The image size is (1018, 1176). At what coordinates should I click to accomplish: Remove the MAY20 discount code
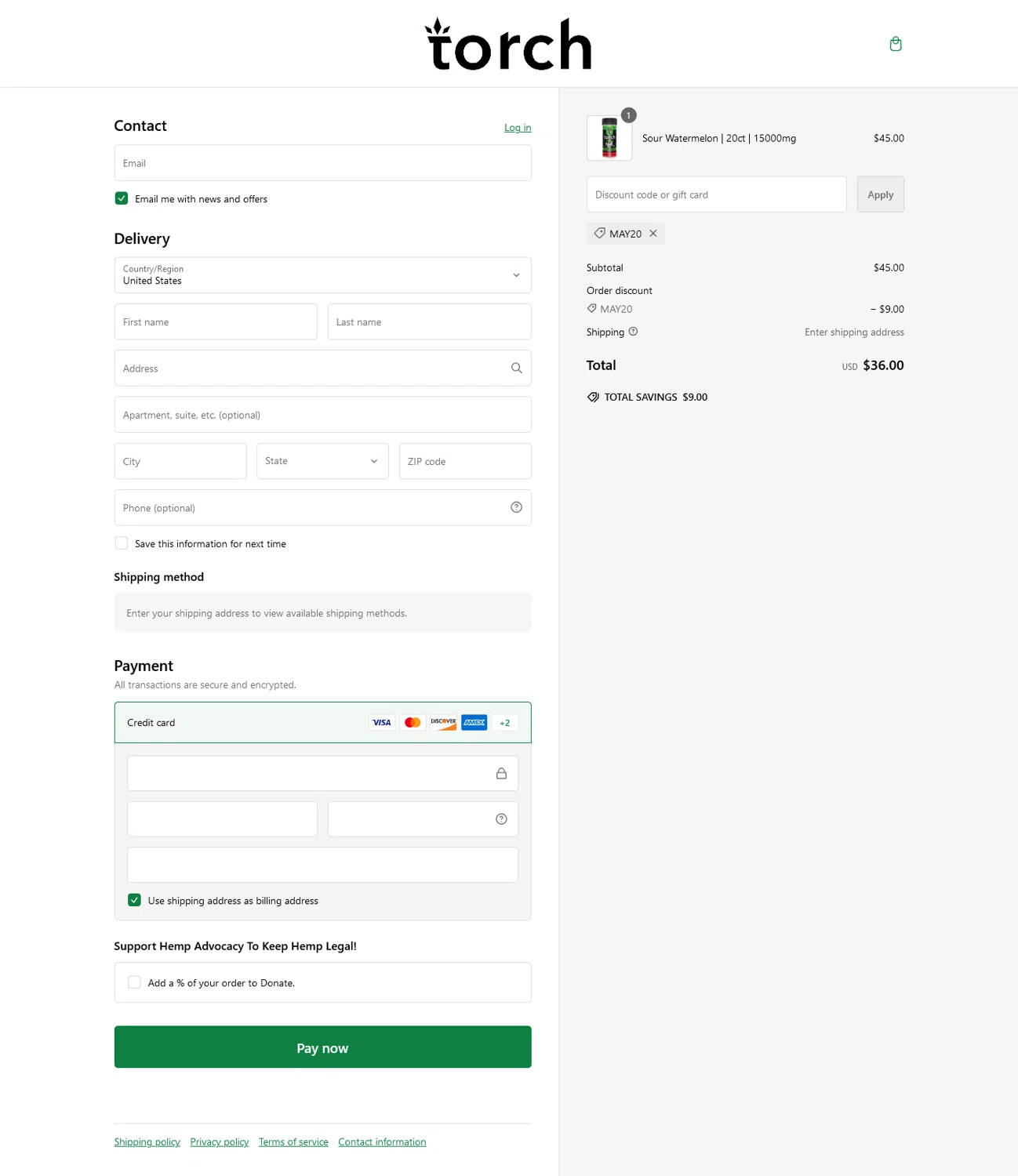click(653, 234)
